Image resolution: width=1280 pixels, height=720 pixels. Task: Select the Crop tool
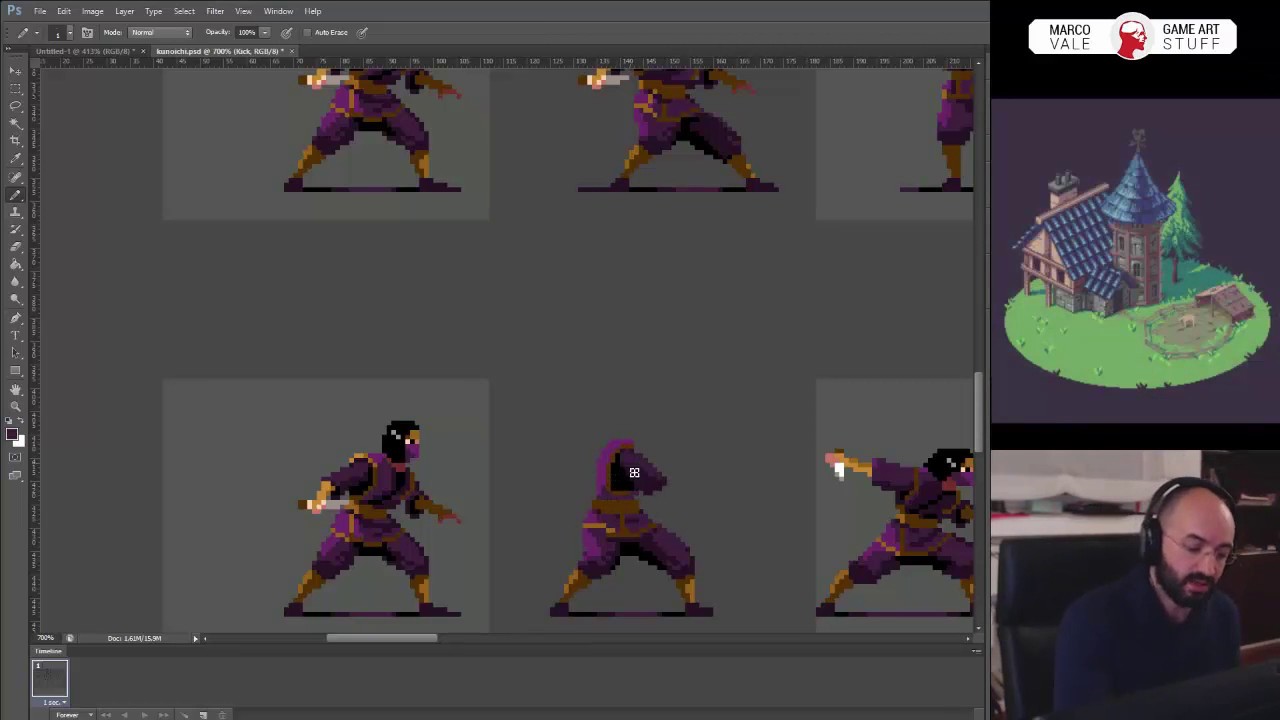click(x=15, y=140)
